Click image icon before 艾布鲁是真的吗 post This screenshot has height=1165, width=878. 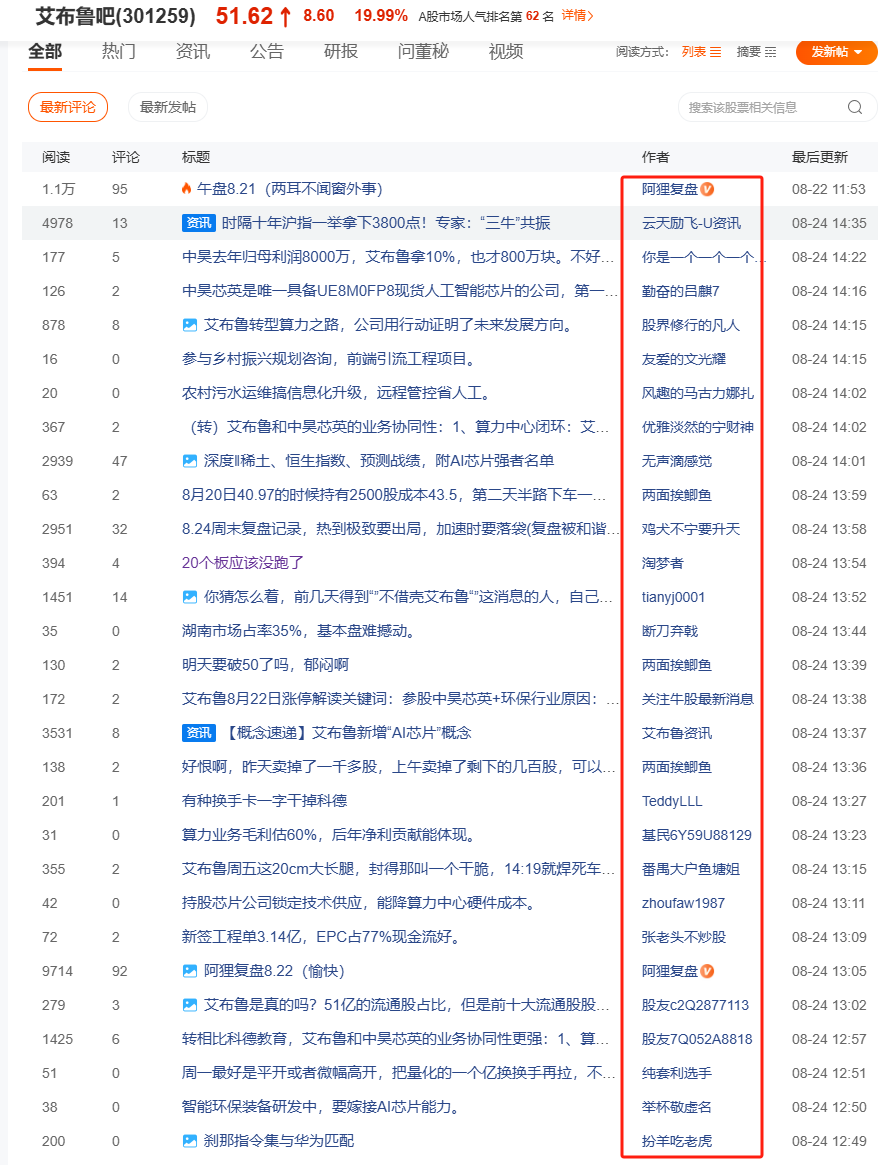pos(190,1005)
